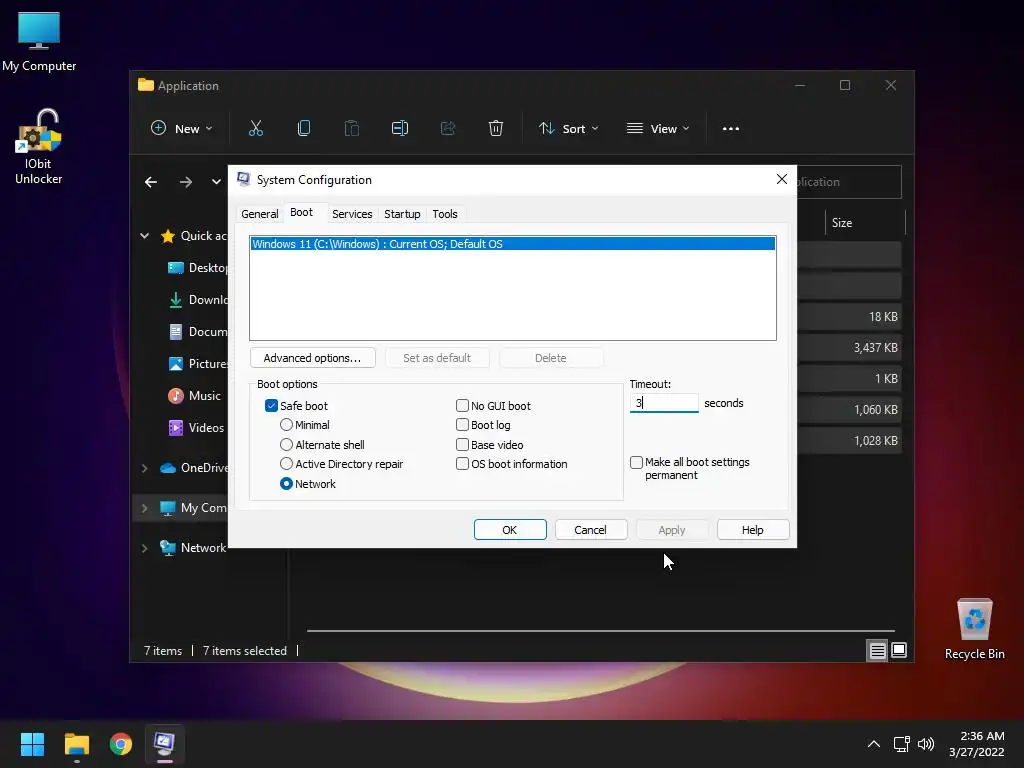Enable No GUI boot checkbox
Image resolution: width=1024 pixels, height=768 pixels.
pos(462,406)
